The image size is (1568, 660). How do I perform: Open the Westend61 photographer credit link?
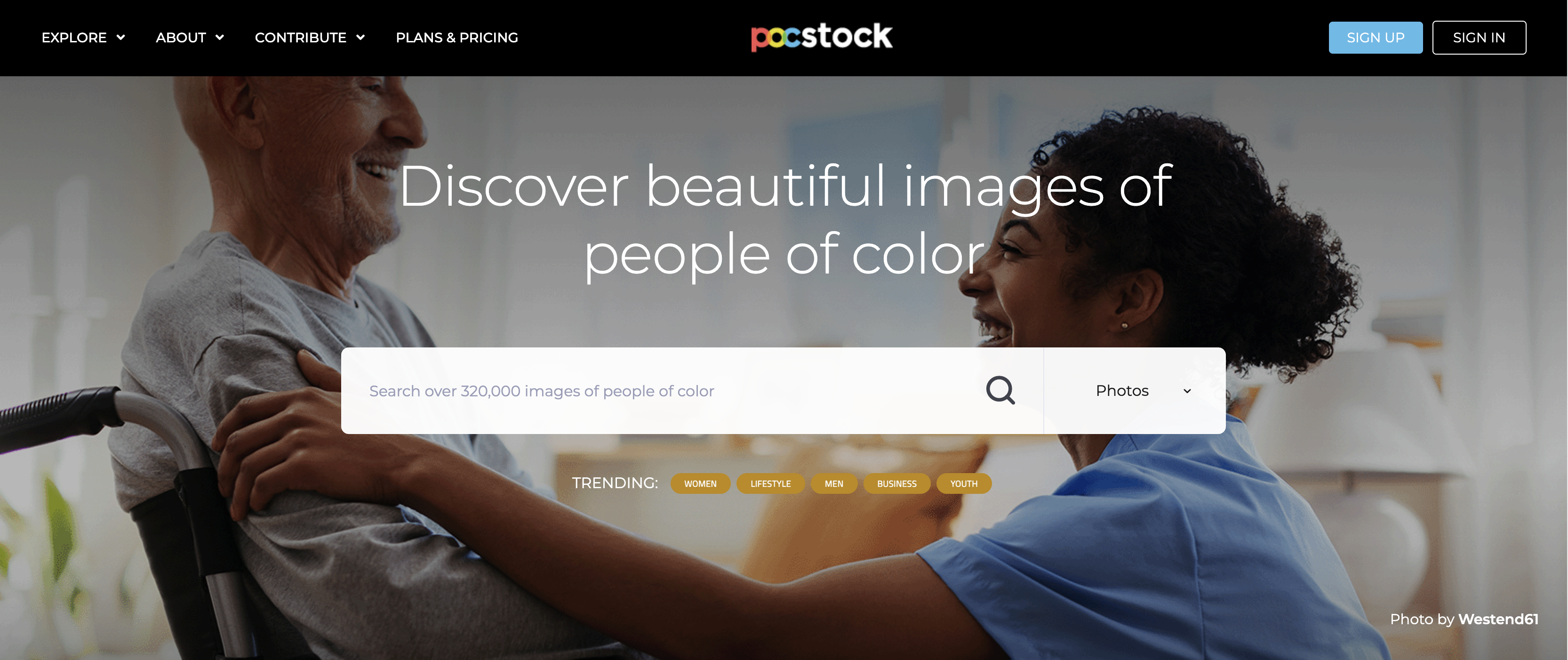tap(1499, 619)
